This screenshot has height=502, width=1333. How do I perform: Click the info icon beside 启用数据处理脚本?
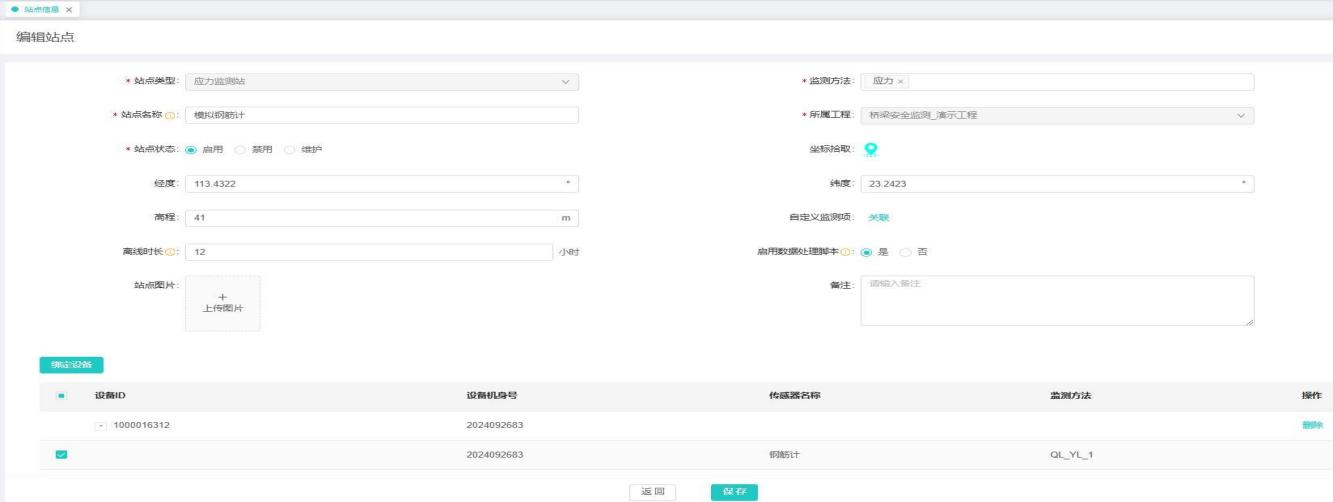pyautogui.click(x=846, y=252)
